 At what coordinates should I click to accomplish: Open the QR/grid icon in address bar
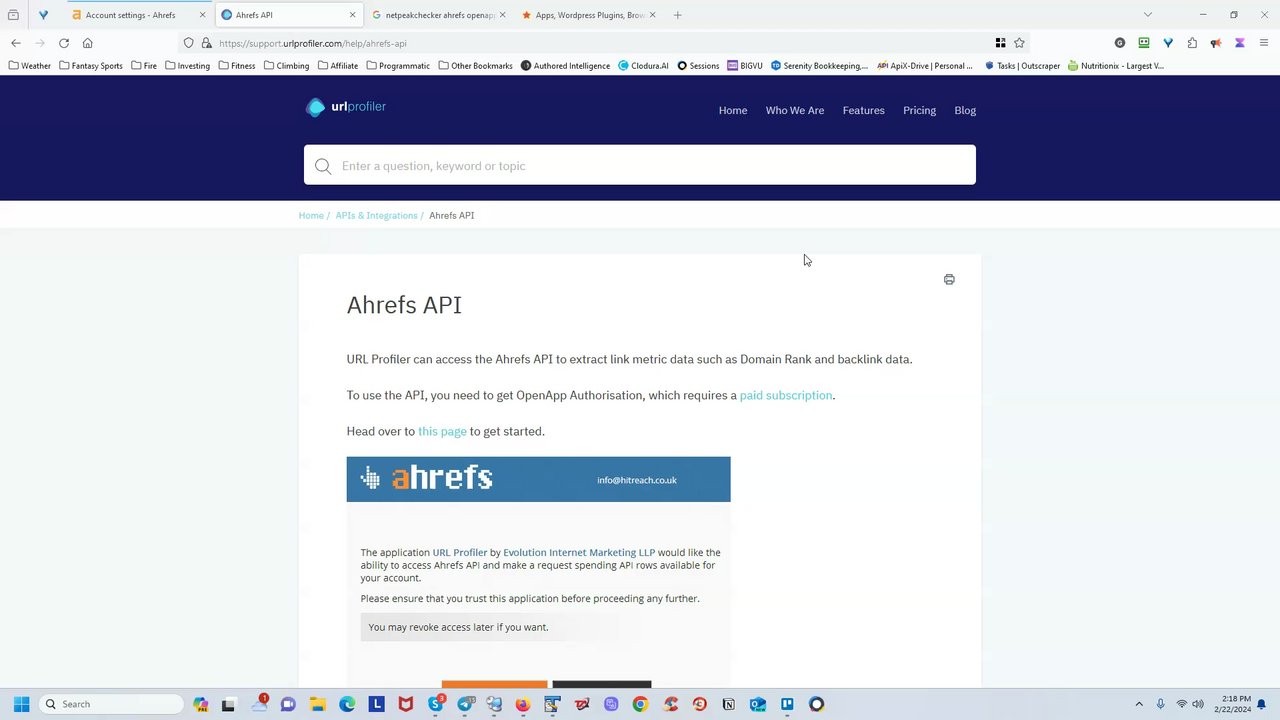[1000, 43]
